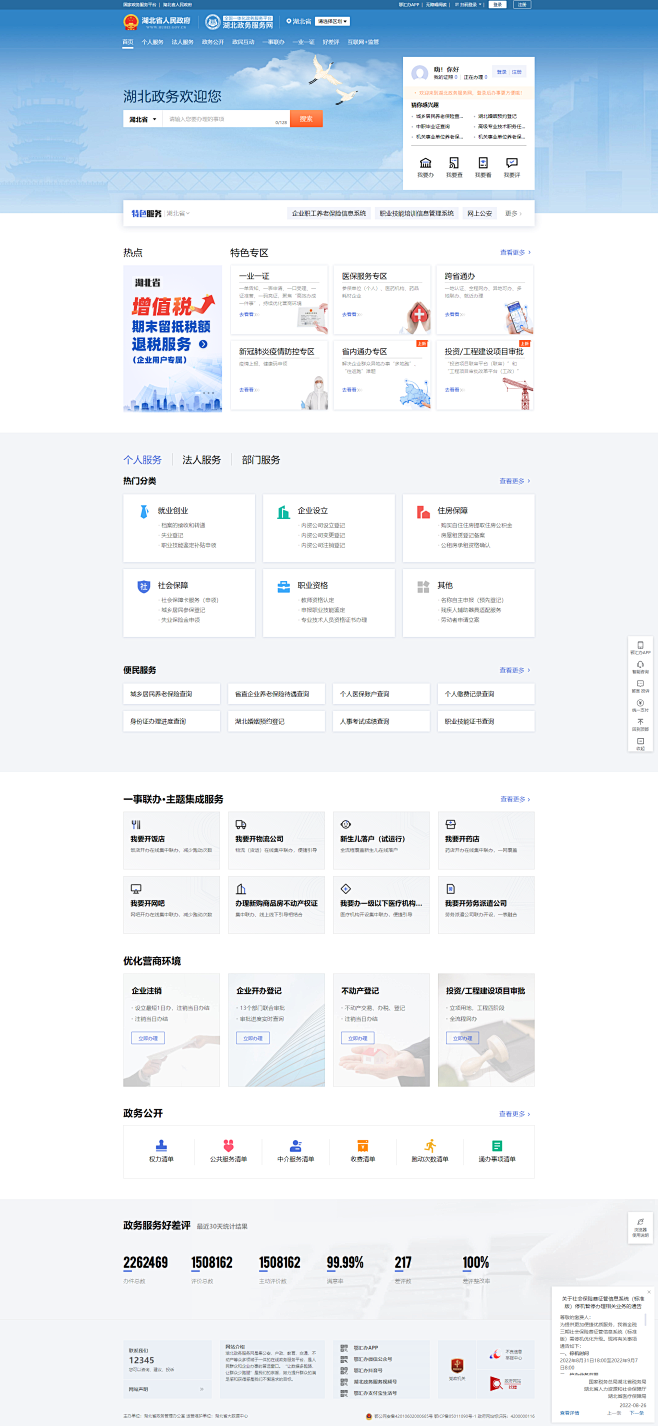Open the 增值税期末留抵税额退税服务 banner
The width and height of the screenshot is (658, 1426).
pos(172,338)
